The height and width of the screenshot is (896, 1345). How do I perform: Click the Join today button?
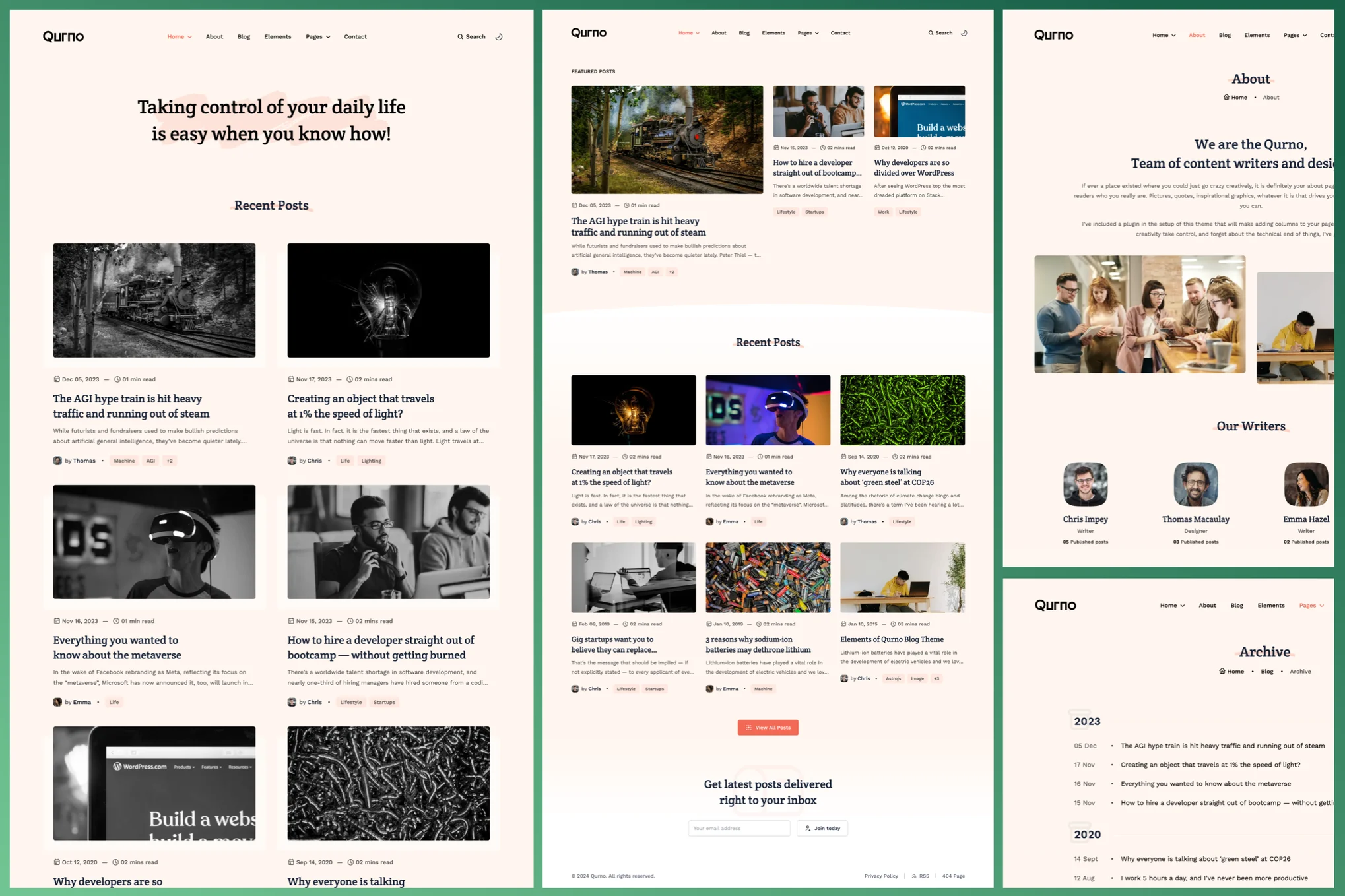tap(822, 828)
